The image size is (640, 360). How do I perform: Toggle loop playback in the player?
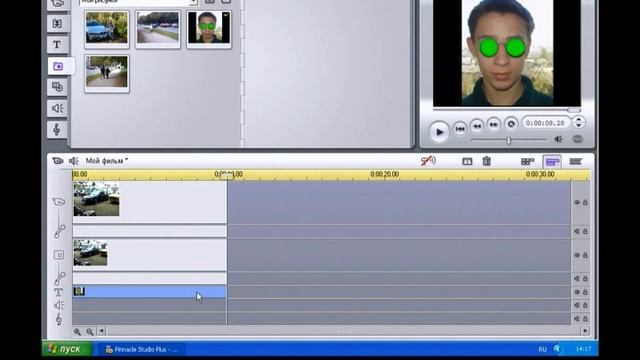[x=511, y=124]
